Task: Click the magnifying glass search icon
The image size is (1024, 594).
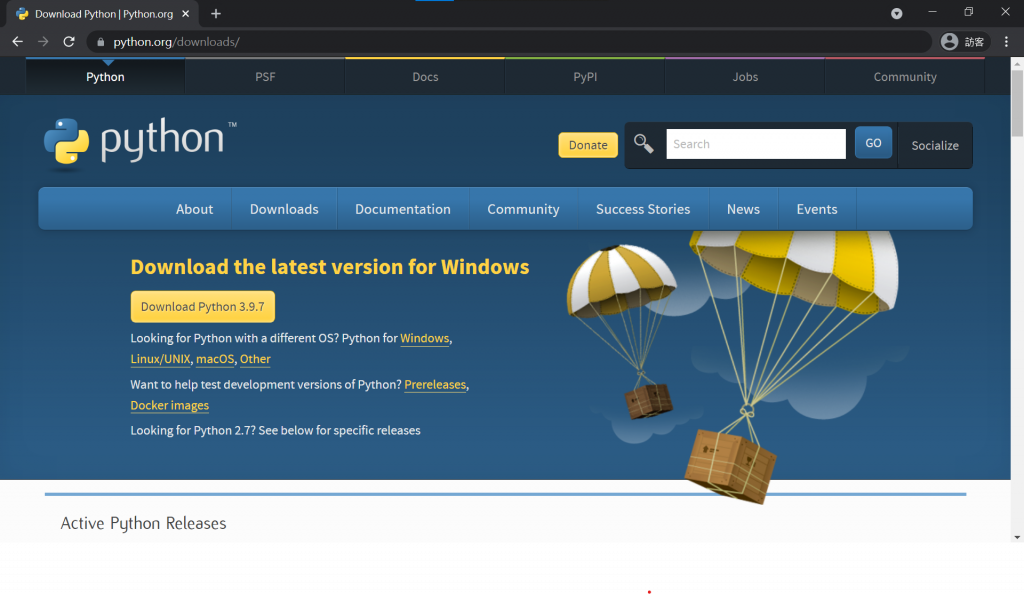Action: pos(643,144)
